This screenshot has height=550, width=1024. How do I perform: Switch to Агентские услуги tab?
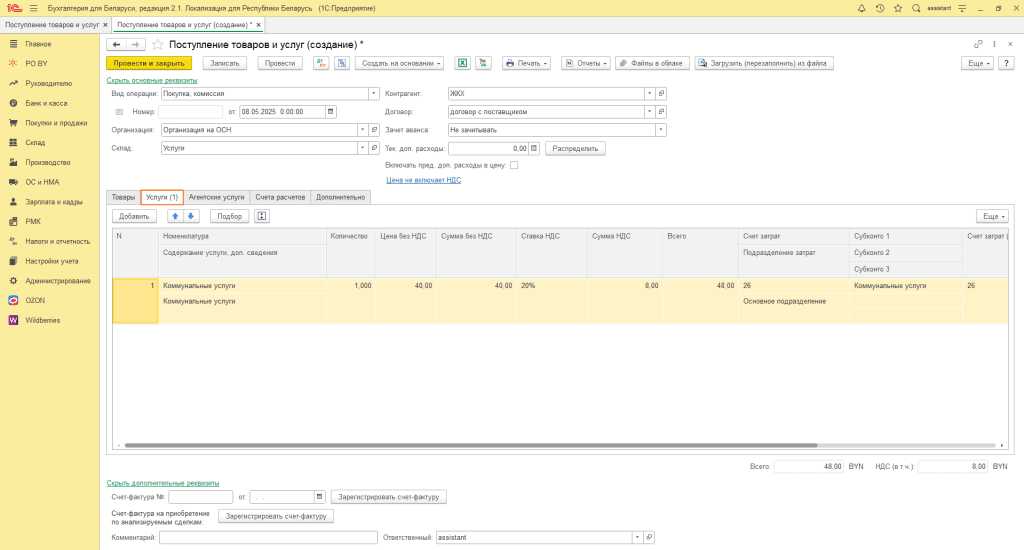(216, 197)
